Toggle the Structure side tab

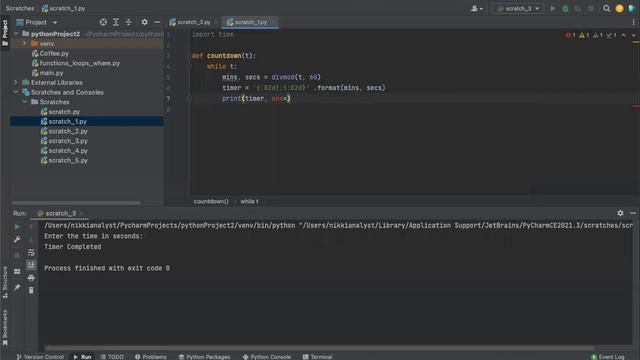[5, 282]
